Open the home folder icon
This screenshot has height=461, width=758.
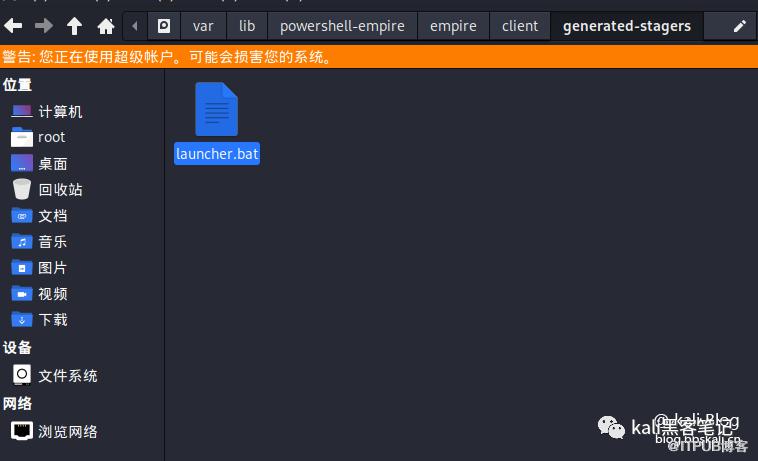(x=106, y=26)
